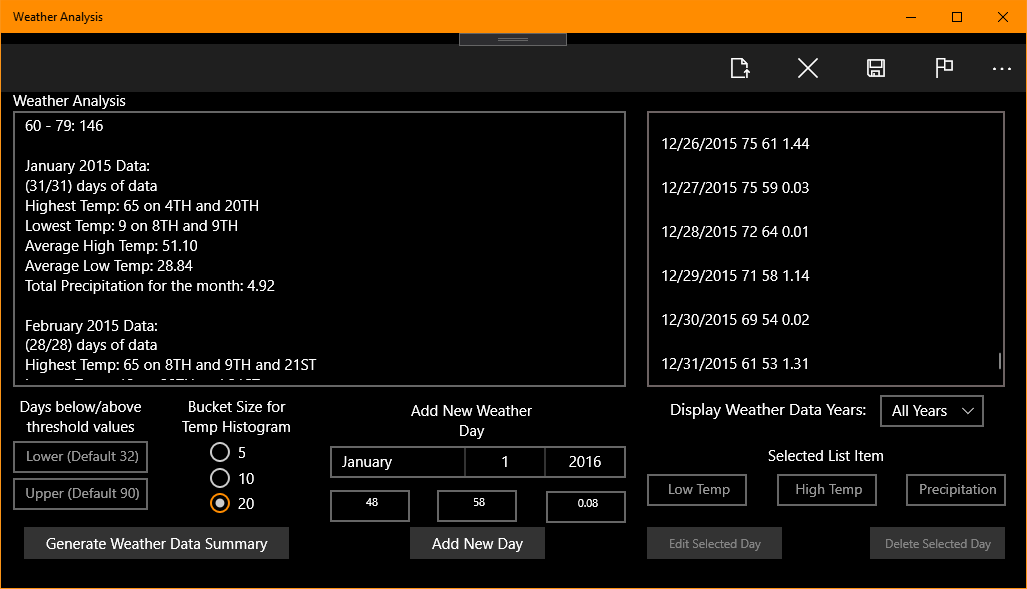The image size is (1027, 589).
Task: Select bucket size 20 radio button
Action: tap(220, 503)
